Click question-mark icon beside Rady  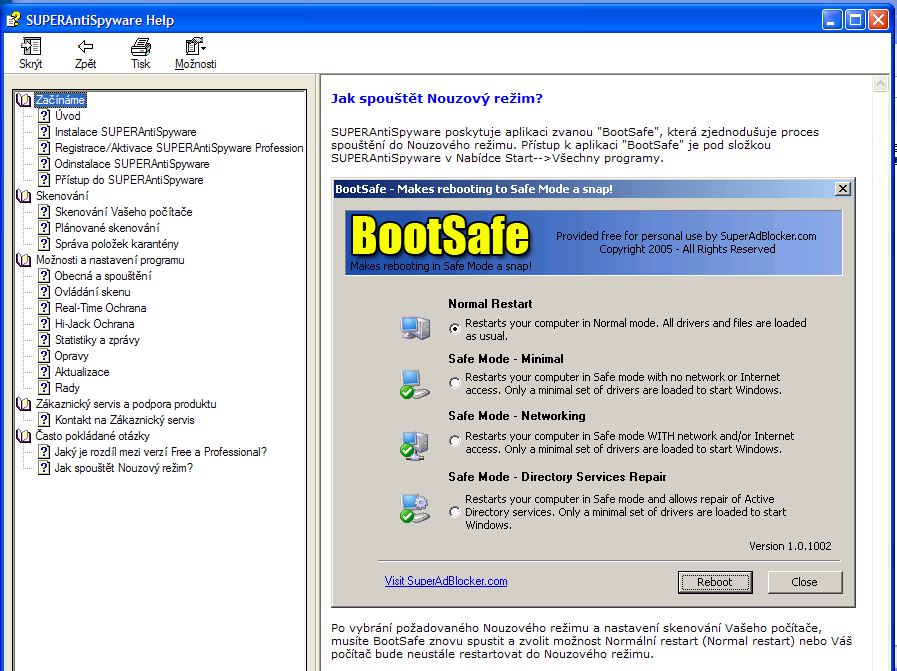coord(44,388)
